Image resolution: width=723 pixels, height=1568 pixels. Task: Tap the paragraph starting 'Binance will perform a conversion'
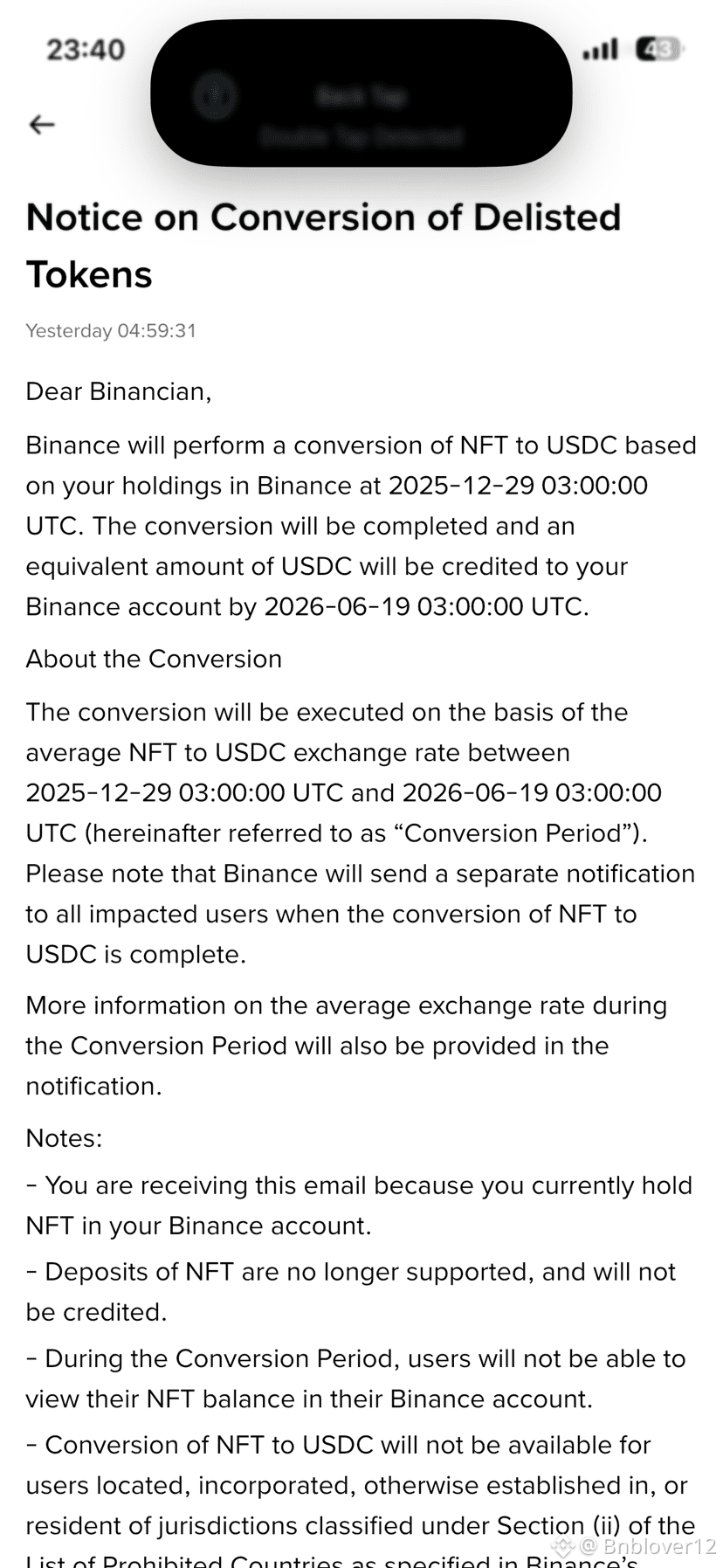point(361,526)
